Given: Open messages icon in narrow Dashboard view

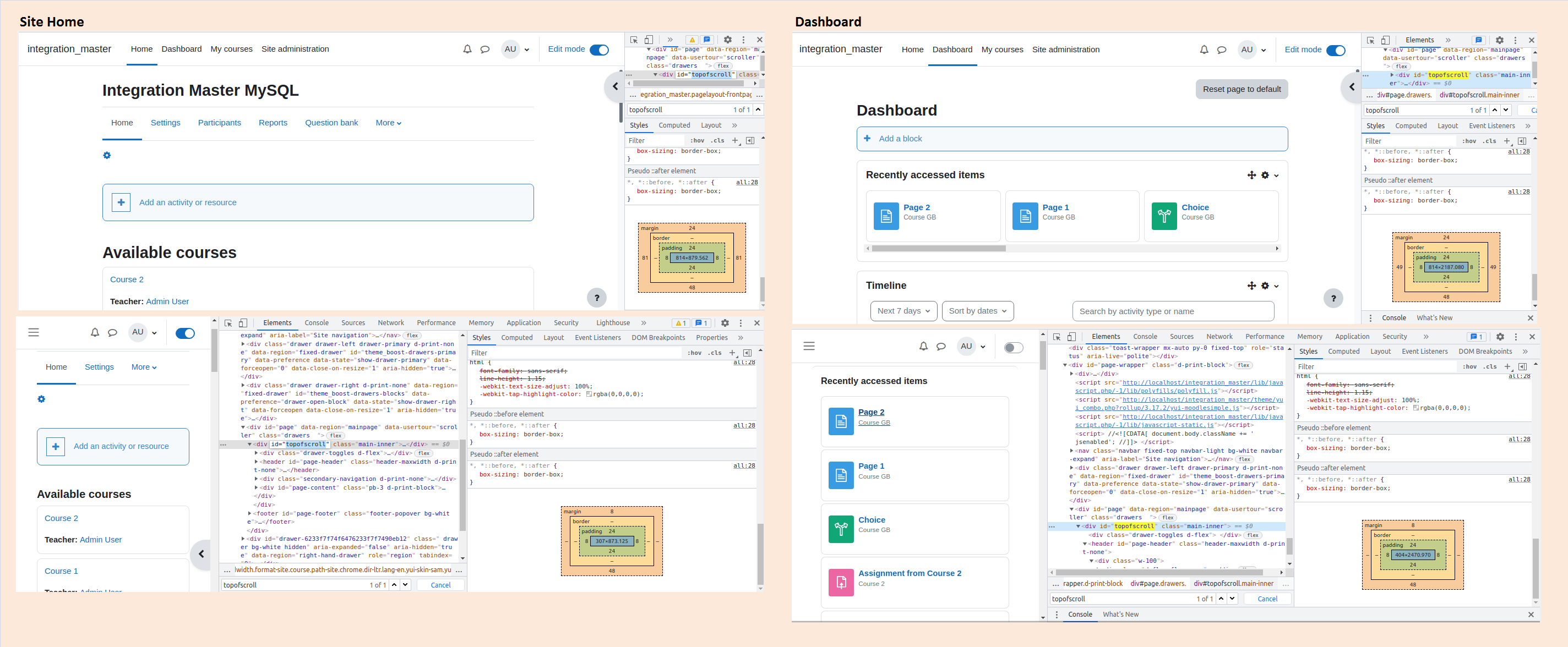Looking at the screenshot, I should tap(940, 346).
